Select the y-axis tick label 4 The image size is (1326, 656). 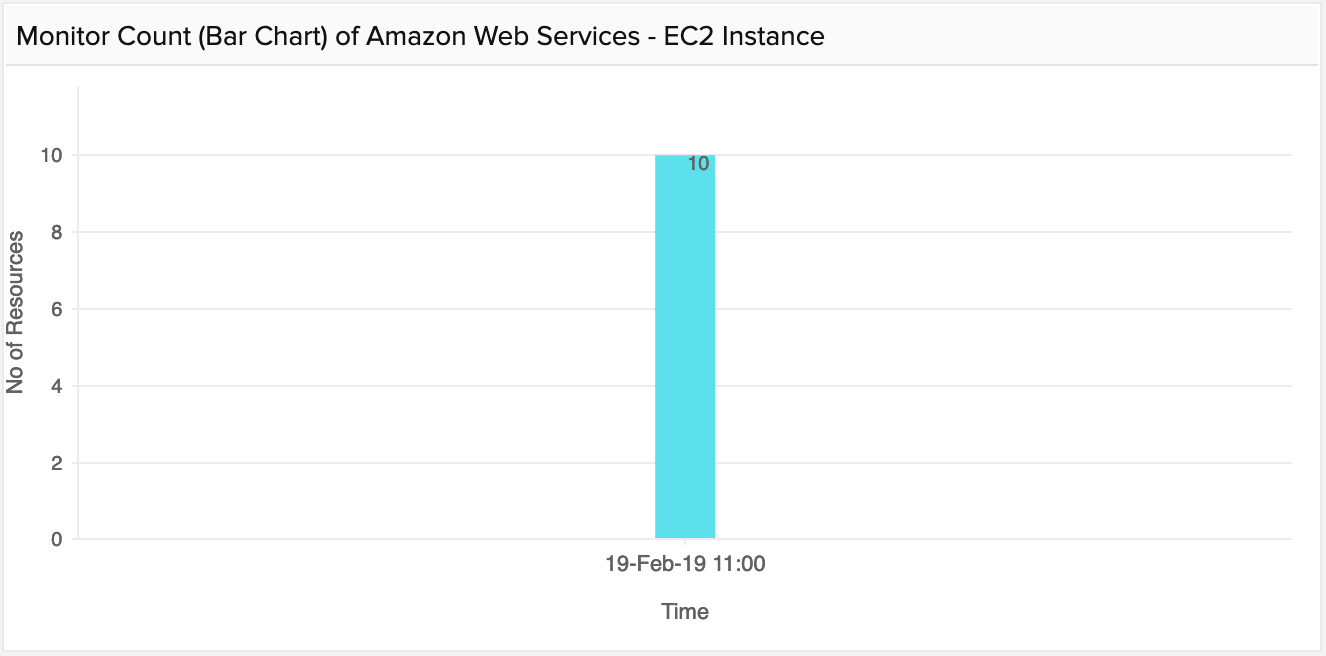point(57,386)
